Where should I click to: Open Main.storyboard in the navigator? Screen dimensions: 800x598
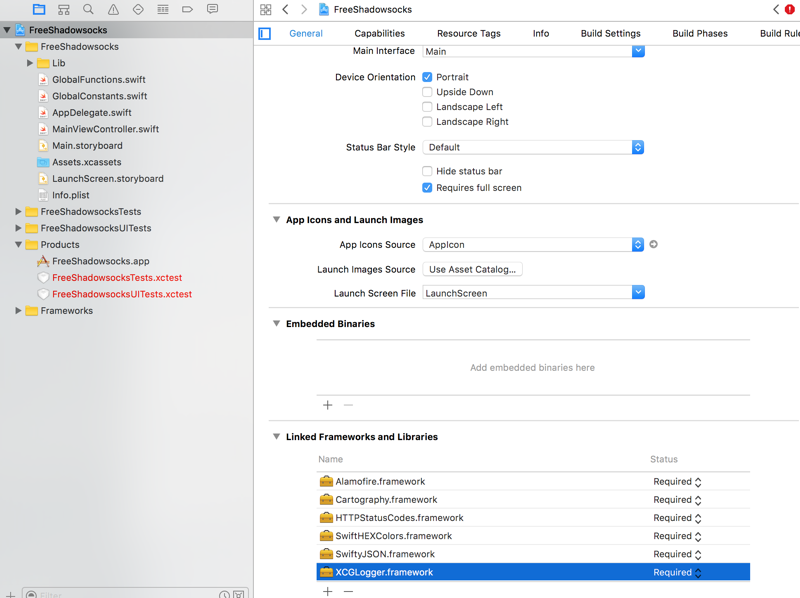(x=87, y=145)
